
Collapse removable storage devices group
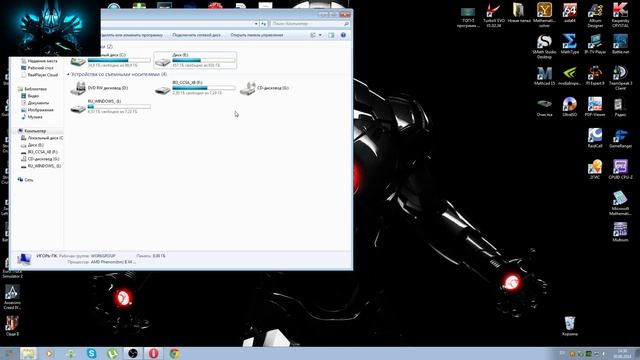[68, 75]
